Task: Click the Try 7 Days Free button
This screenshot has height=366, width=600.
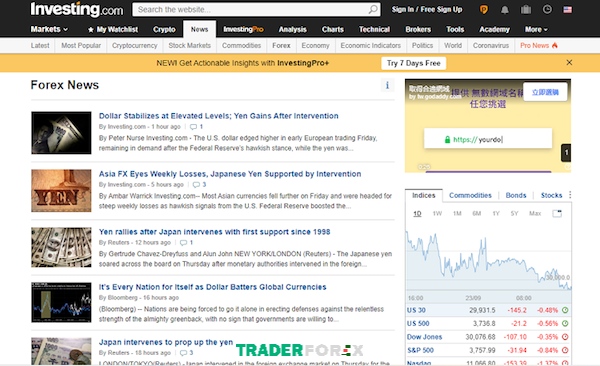Action: (414, 63)
